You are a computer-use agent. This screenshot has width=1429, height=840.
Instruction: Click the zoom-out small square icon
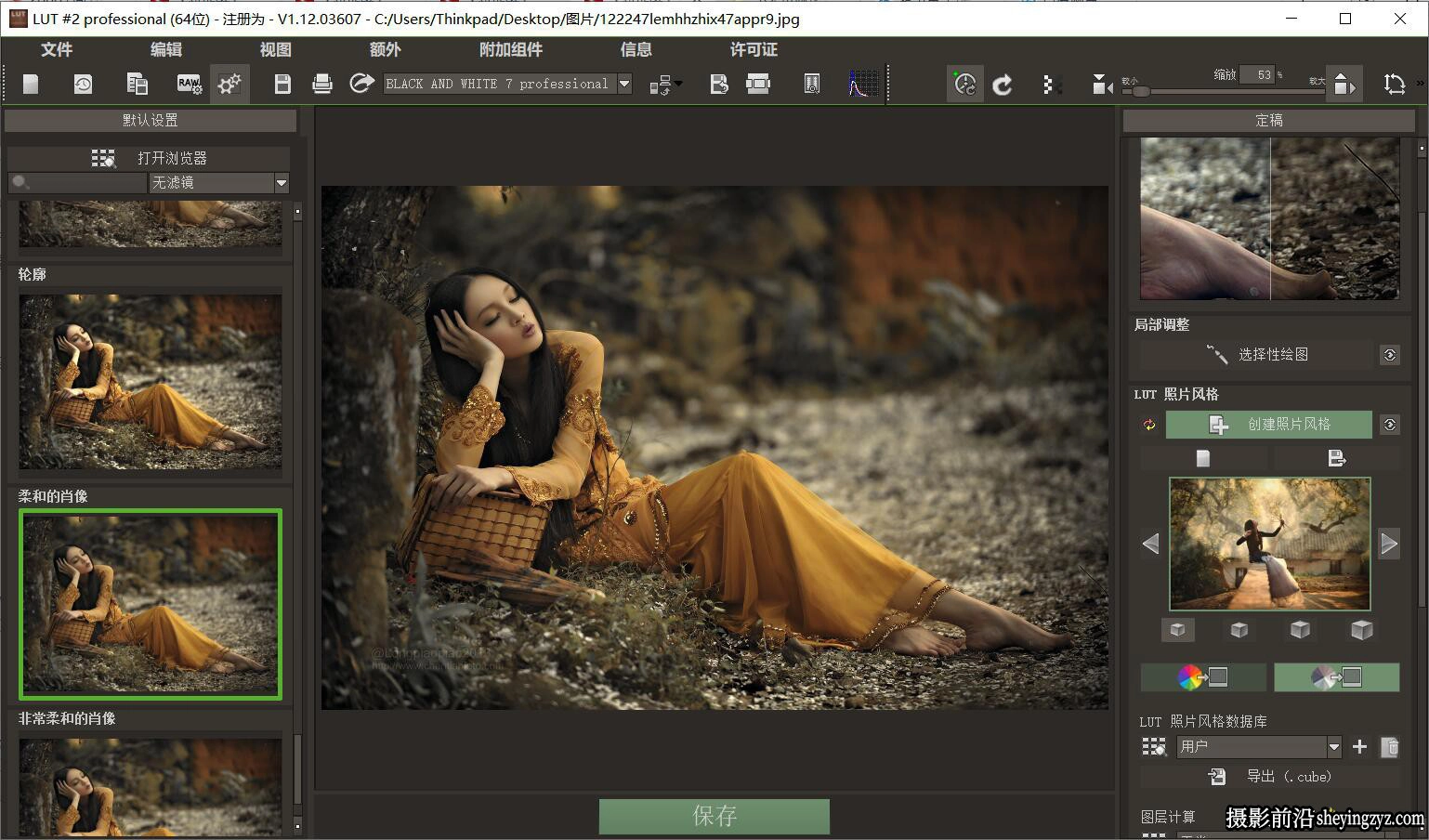tap(1101, 85)
